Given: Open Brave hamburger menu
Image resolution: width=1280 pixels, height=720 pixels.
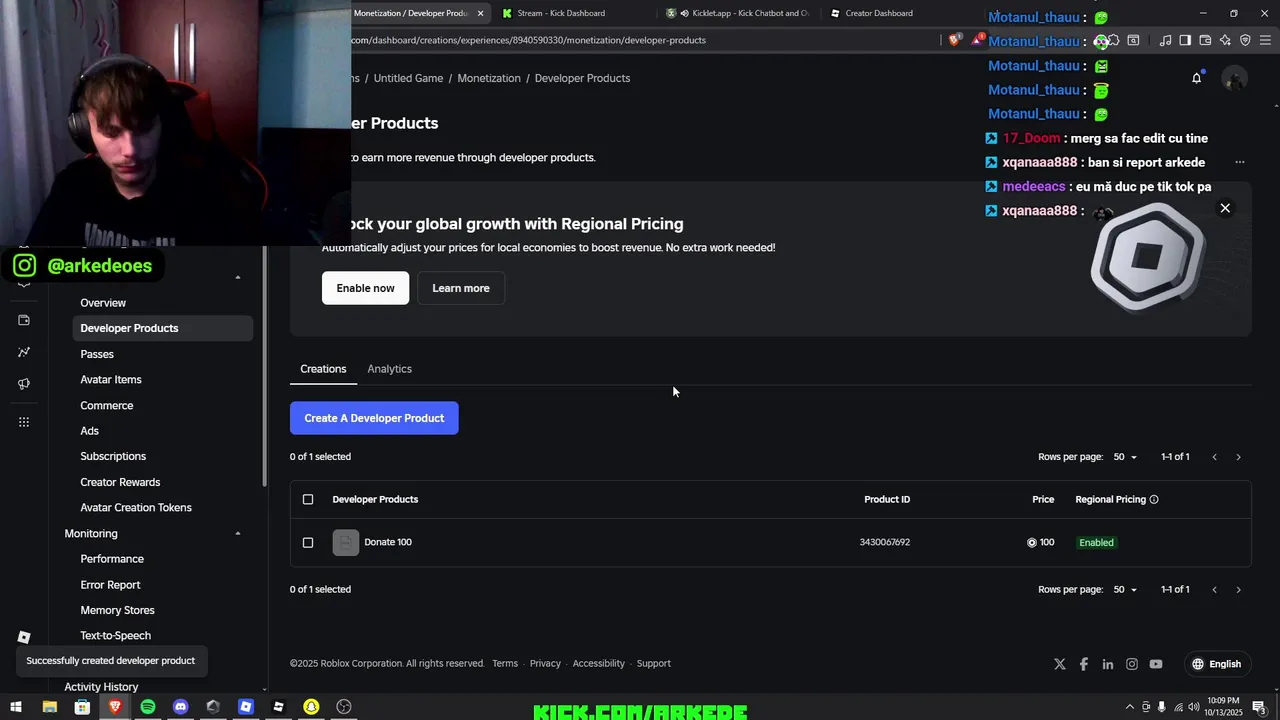Looking at the screenshot, I should click(1266, 40).
